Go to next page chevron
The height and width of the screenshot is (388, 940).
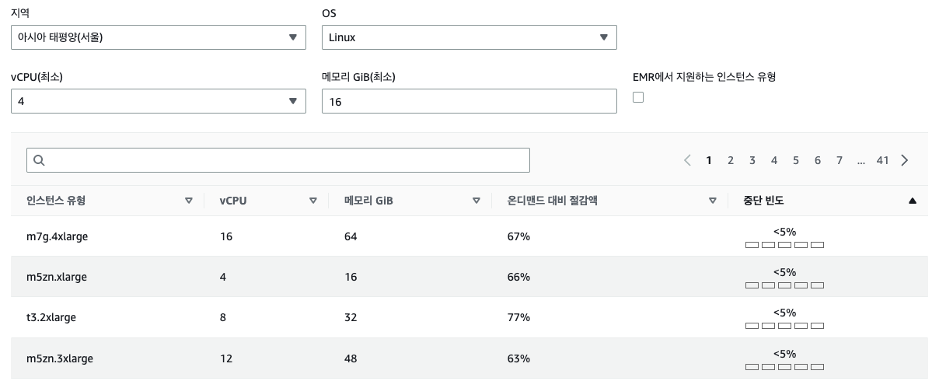905,160
